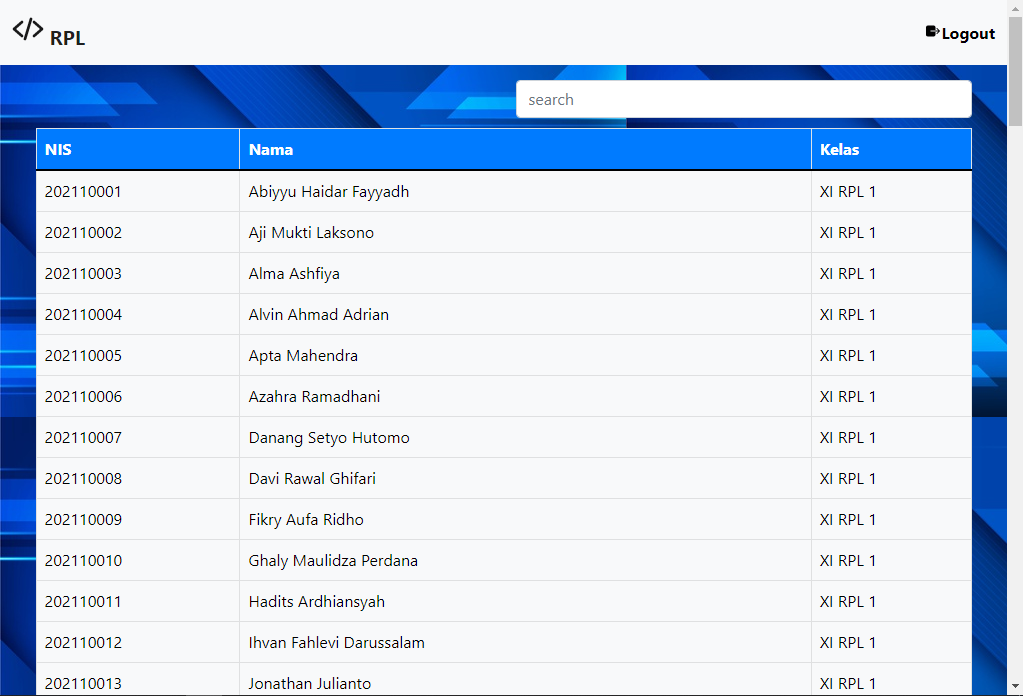Select name Azahra Ramadhani
Screen dimensions: 1023x696
coord(314,397)
